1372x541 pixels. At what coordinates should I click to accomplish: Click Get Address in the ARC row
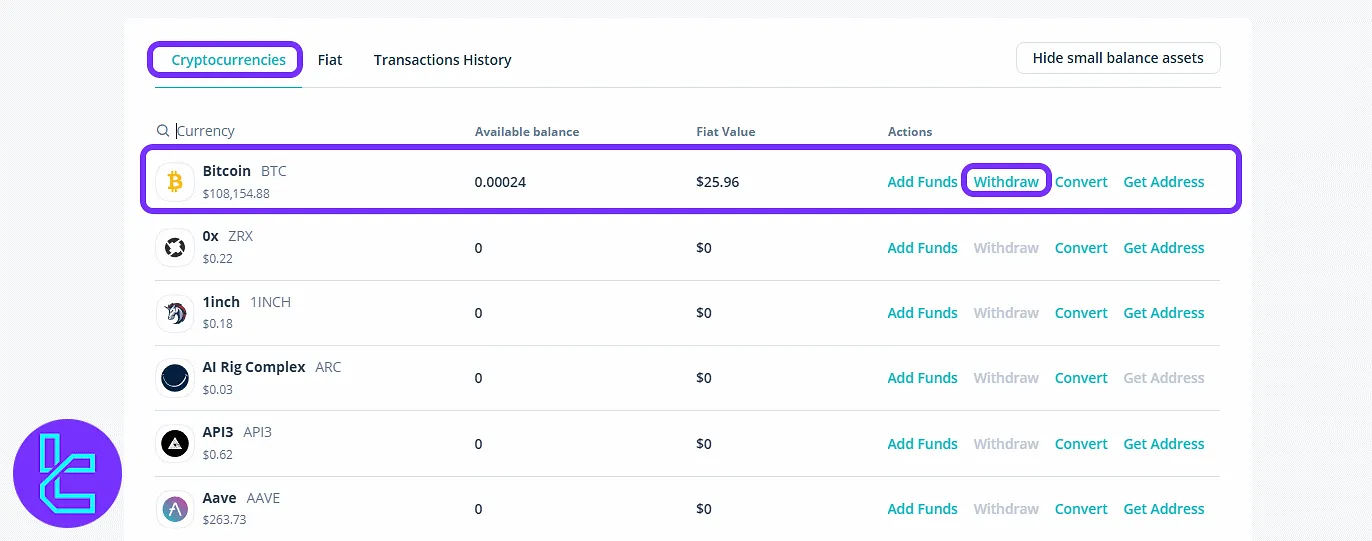pyautogui.click(x=1164, y=378)
